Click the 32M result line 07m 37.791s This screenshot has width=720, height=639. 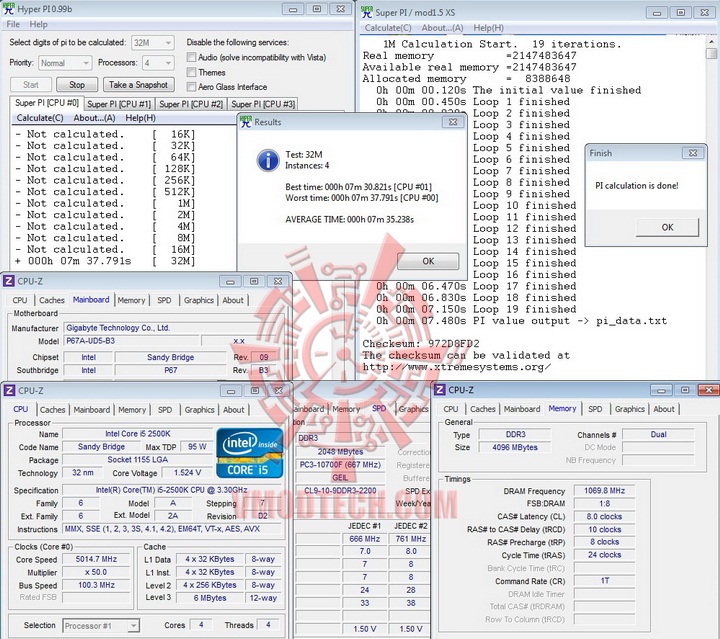click(x=105, y=261)
